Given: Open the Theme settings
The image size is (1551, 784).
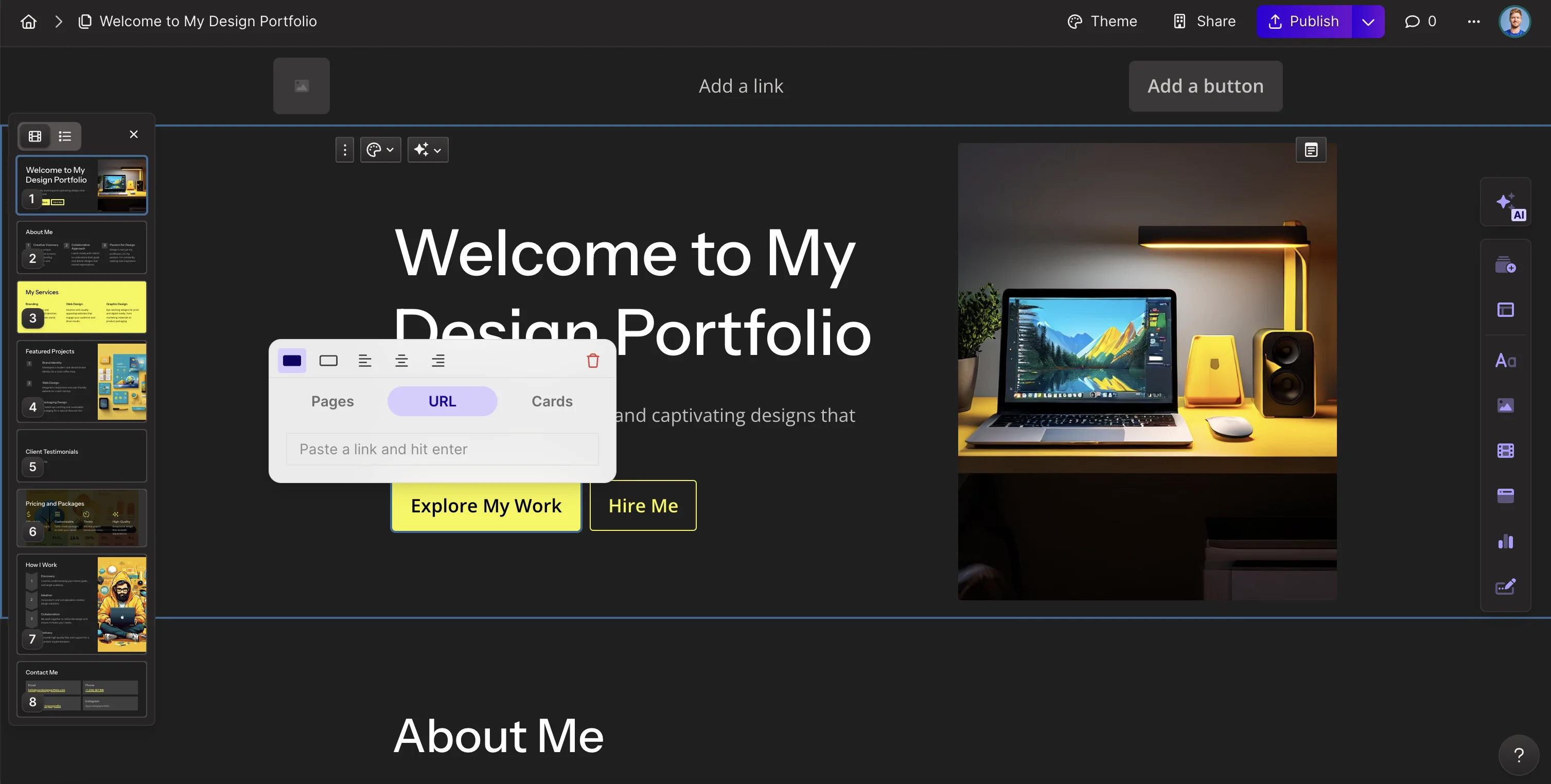Looking at the screenshot, I should (x=1102, y=22).
